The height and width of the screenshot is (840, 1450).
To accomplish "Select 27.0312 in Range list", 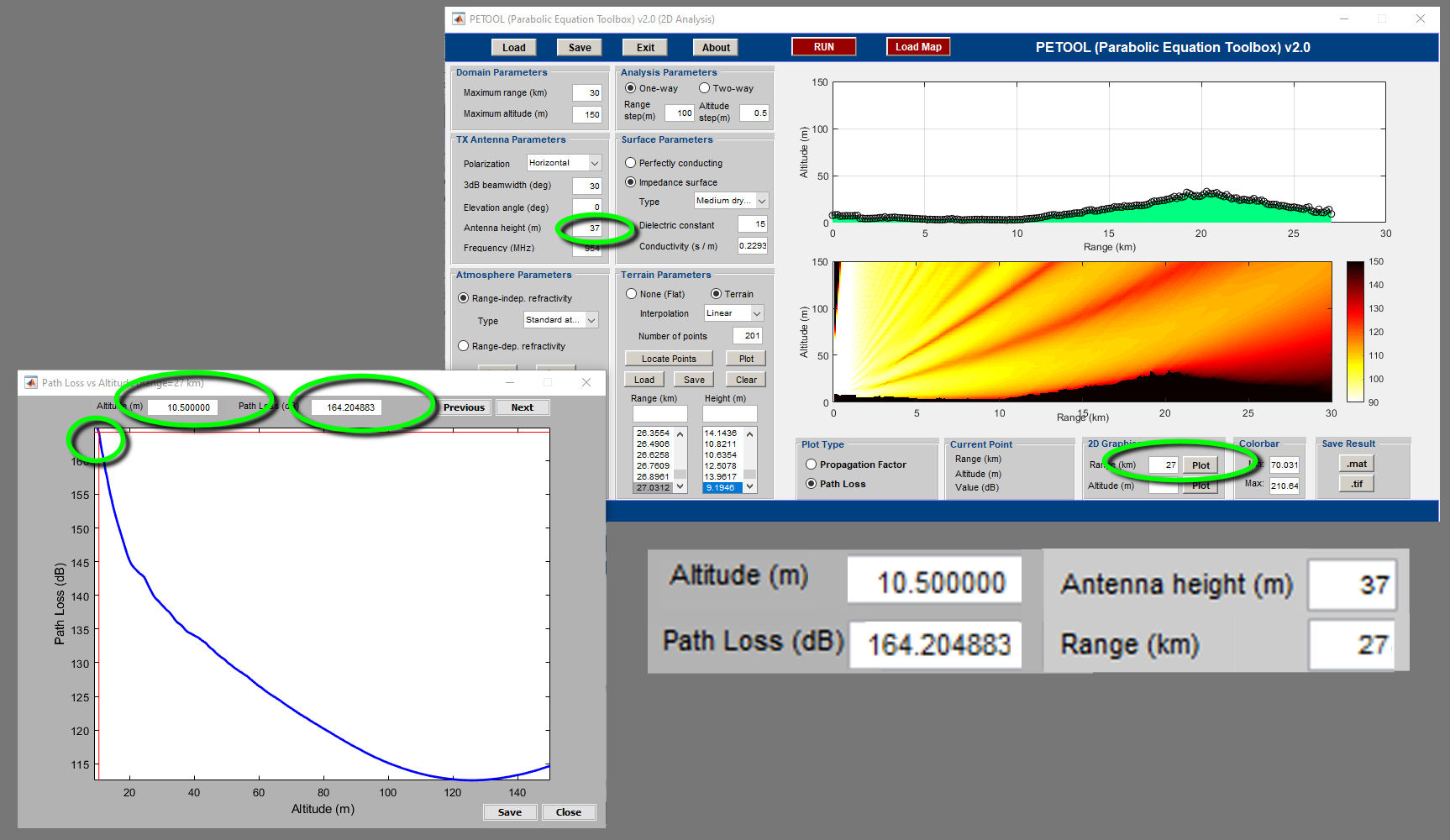I will pos(653,487).
